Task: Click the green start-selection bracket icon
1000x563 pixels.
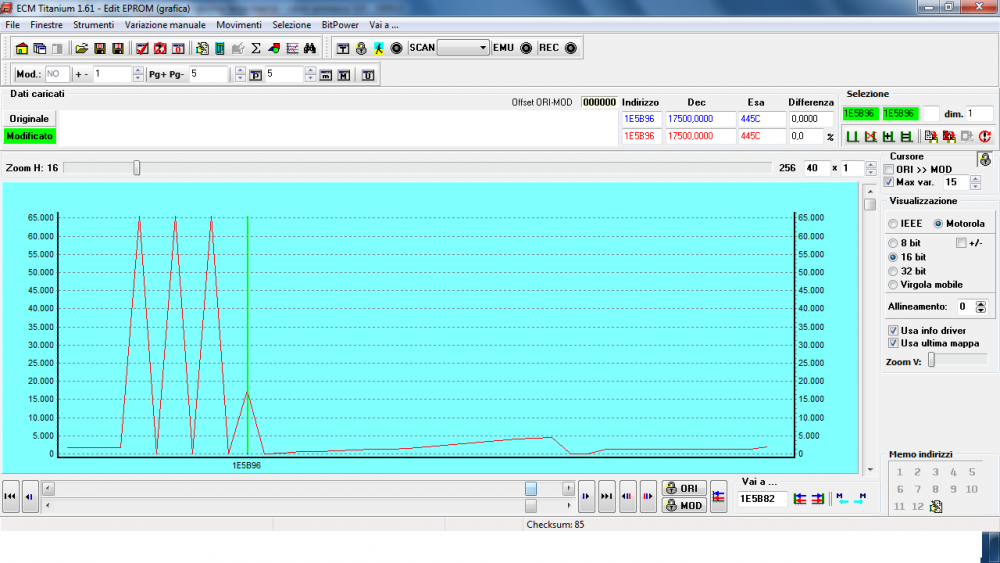Action: [x=853, y=136]
